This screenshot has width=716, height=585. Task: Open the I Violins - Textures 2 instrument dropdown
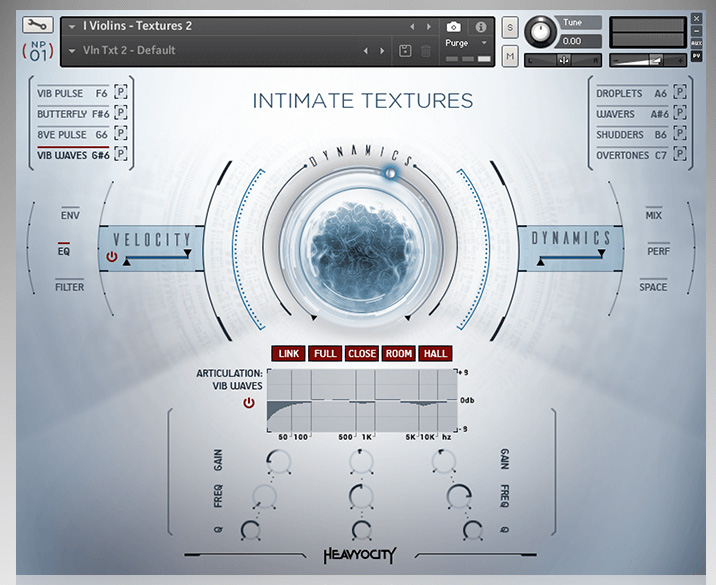click(72, 27)
